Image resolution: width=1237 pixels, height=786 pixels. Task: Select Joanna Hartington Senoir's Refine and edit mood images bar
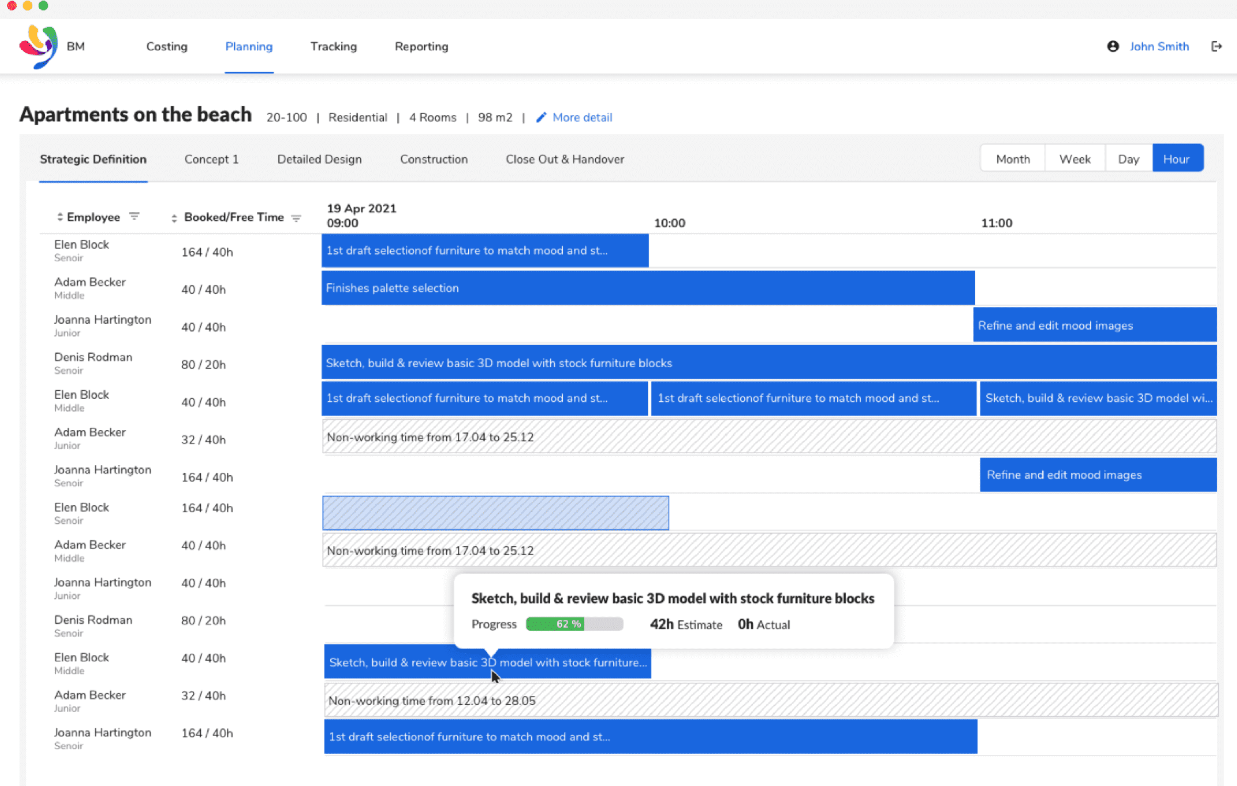1098,475
